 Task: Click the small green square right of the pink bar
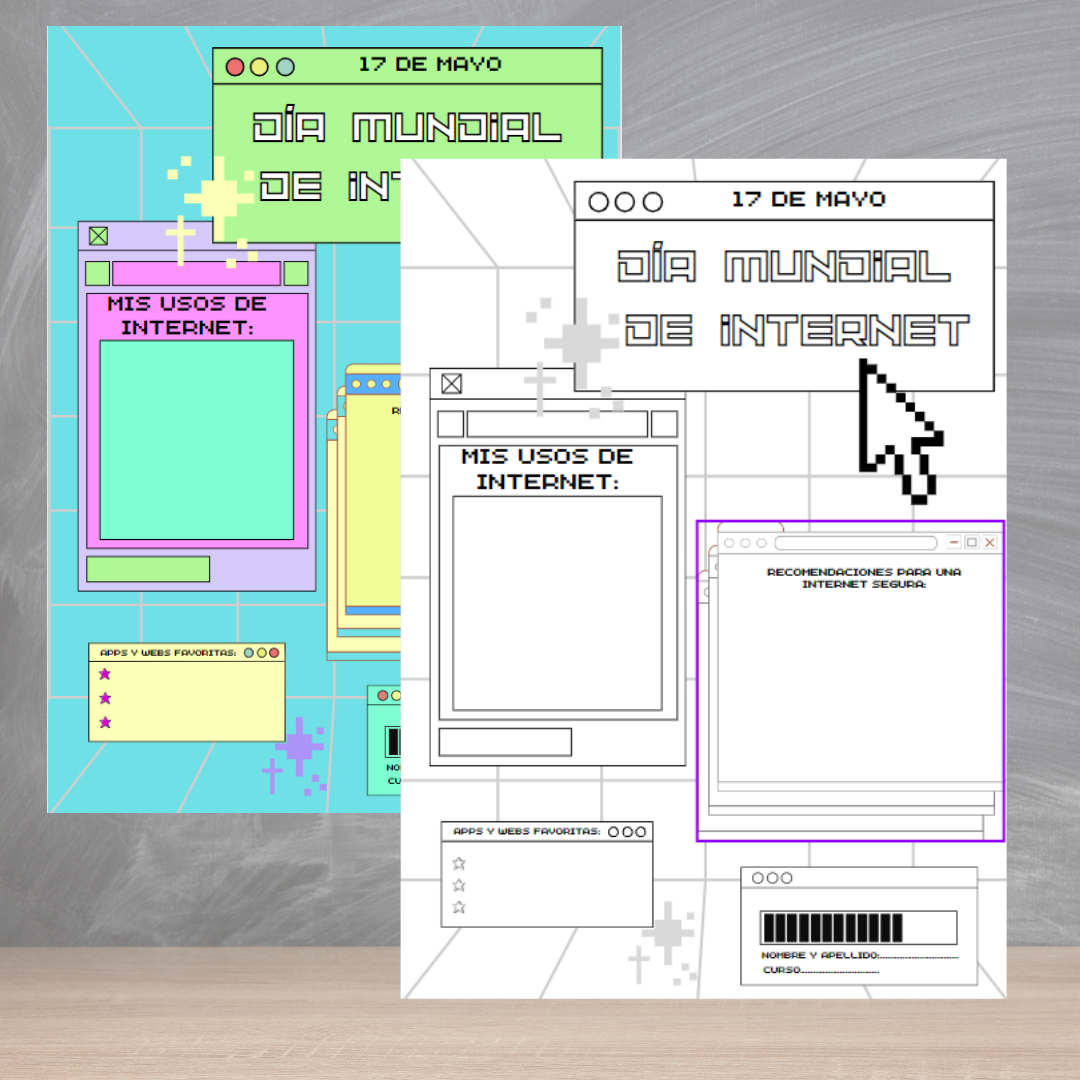tap(296, 274)
